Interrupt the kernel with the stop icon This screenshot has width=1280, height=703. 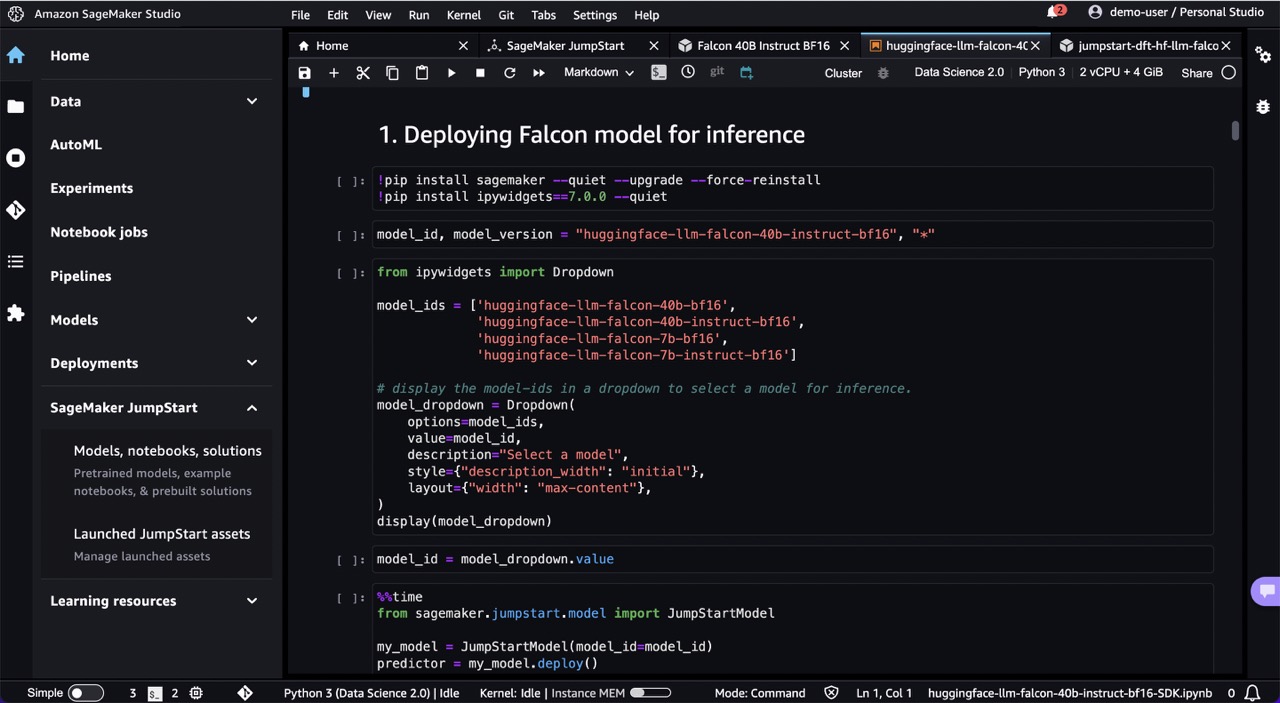(x=480, y=73)
